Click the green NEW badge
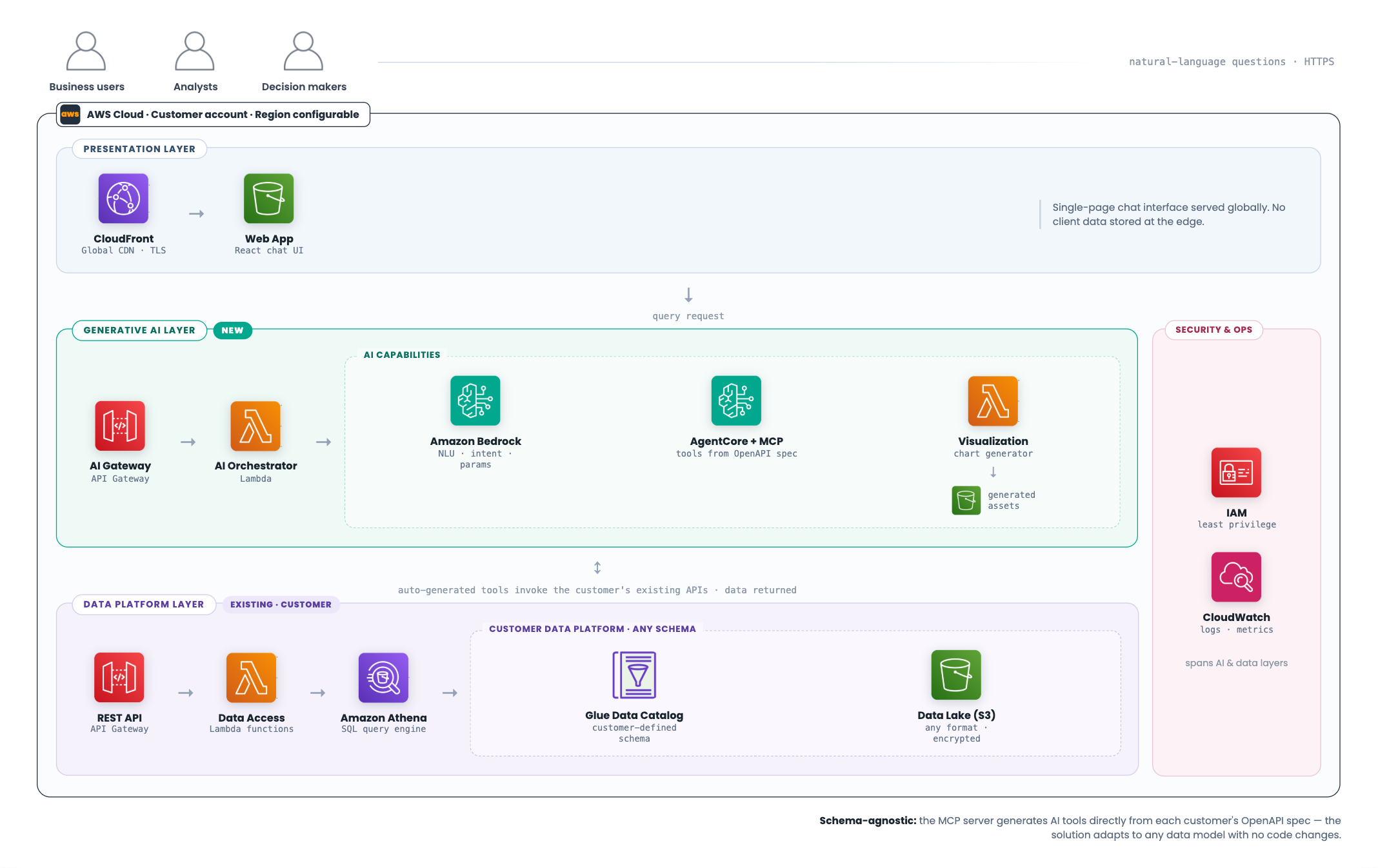 point(232,330)
